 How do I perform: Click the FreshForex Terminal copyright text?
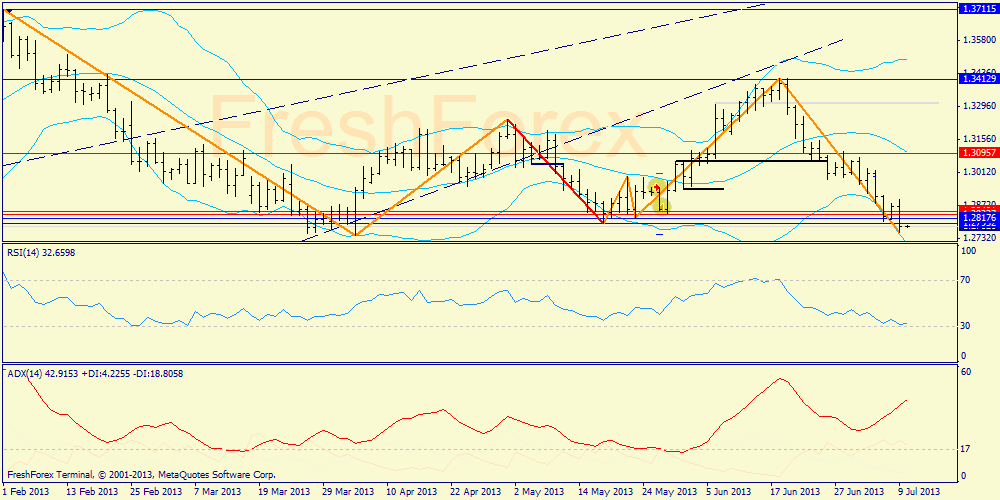coord(141,475)
